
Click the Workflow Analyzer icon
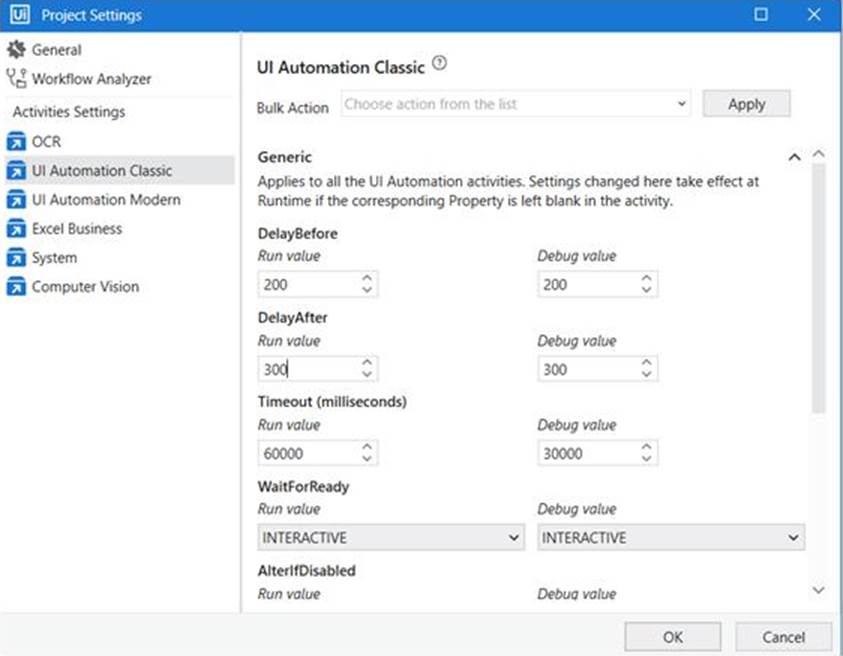point(16,79)
